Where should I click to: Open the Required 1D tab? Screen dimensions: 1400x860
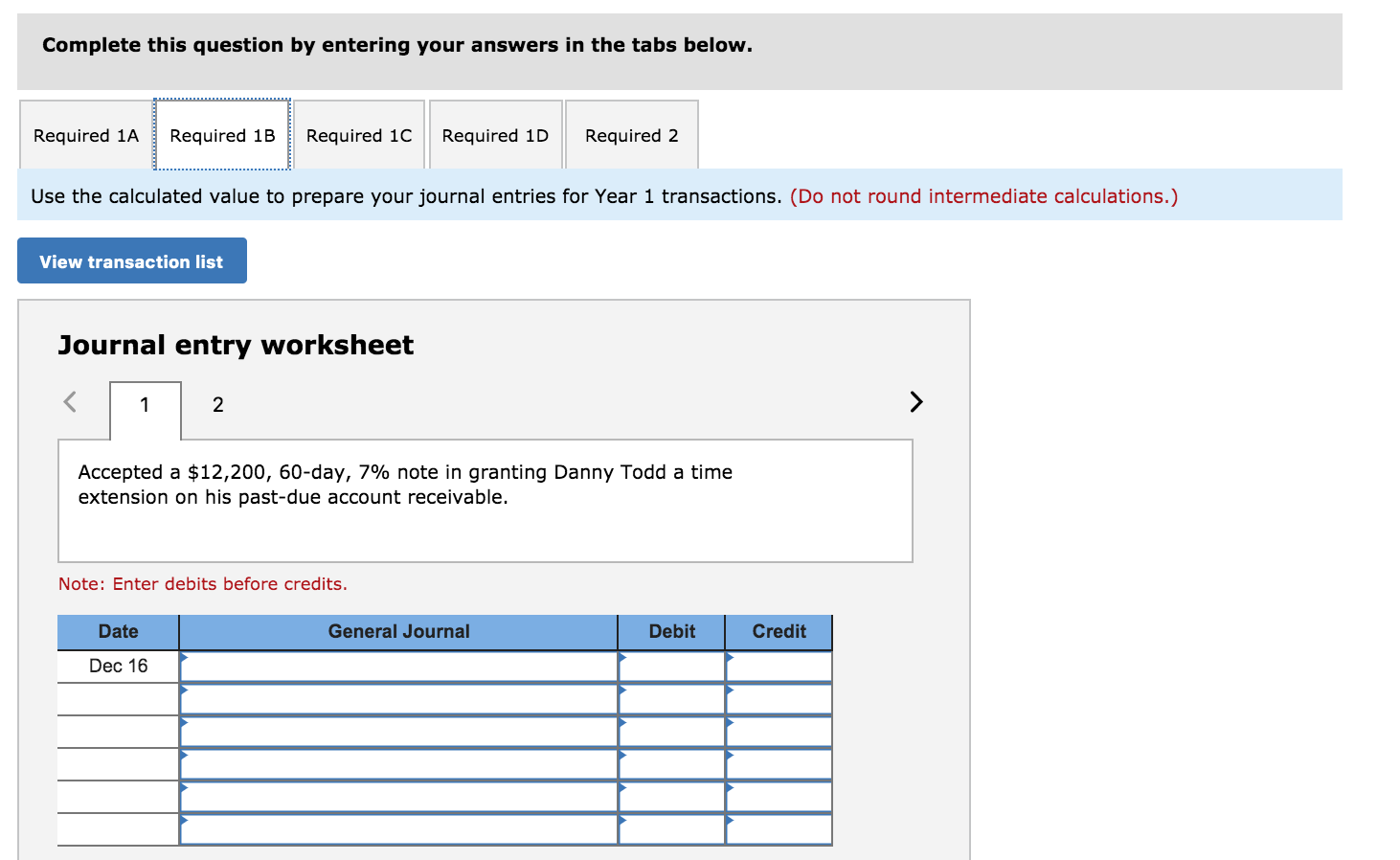pos(495,135)
